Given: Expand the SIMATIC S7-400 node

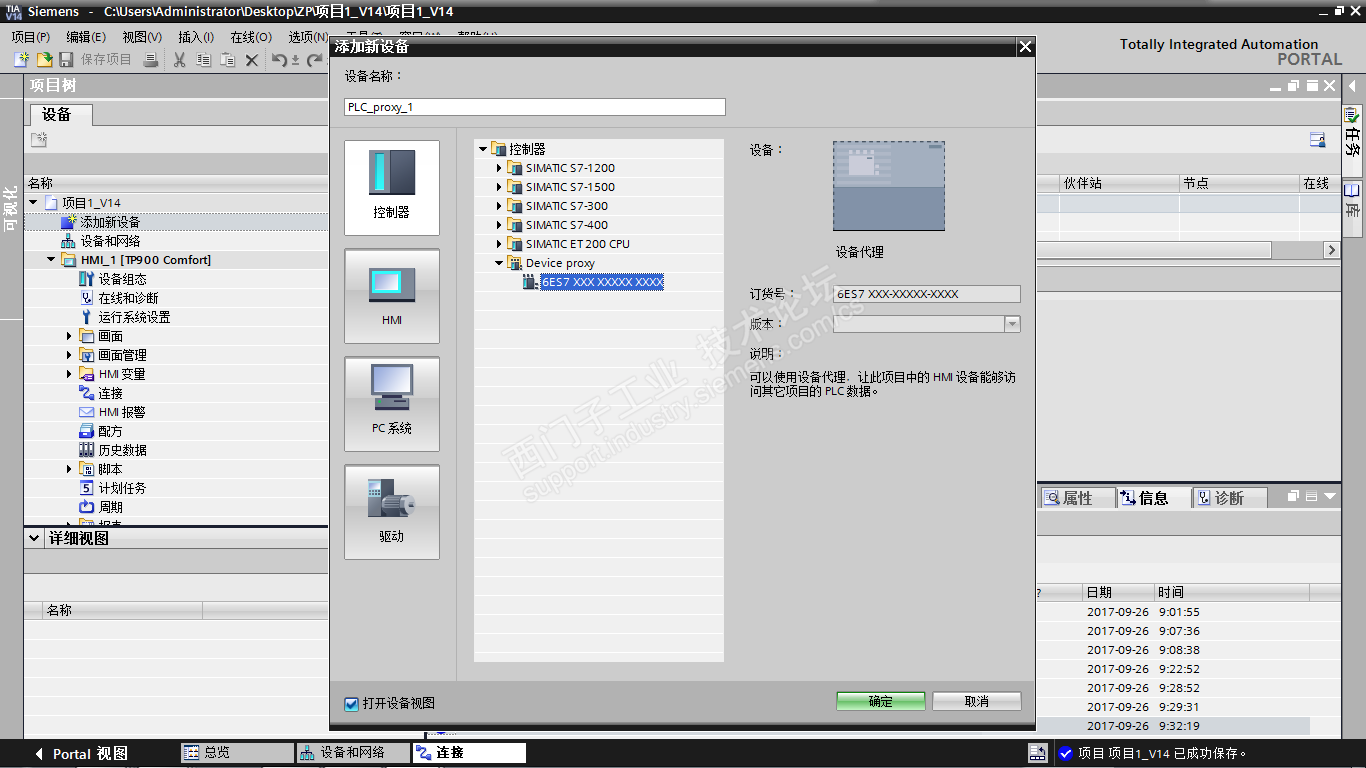Looking at the screenshot, I should click(500, 225).
